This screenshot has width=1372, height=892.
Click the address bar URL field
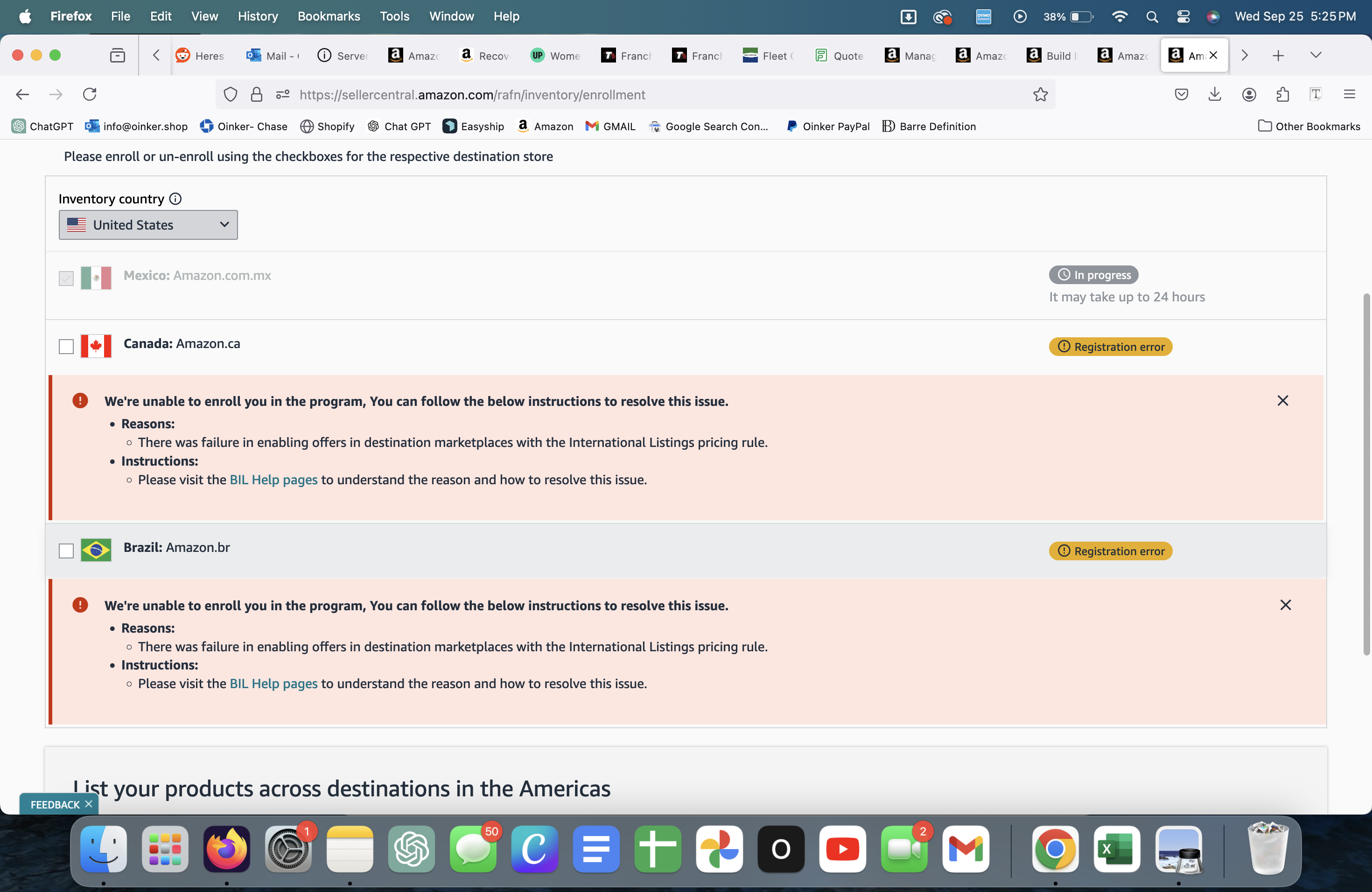tap(634, 95)
